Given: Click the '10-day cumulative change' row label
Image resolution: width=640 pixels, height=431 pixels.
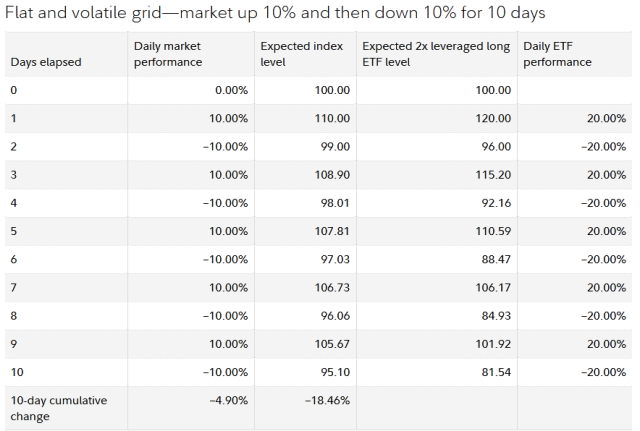Looking at the screenshot, I should (59, 408).
